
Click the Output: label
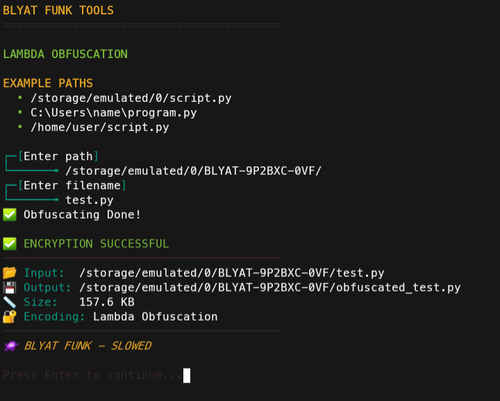(x=47, y=288)
